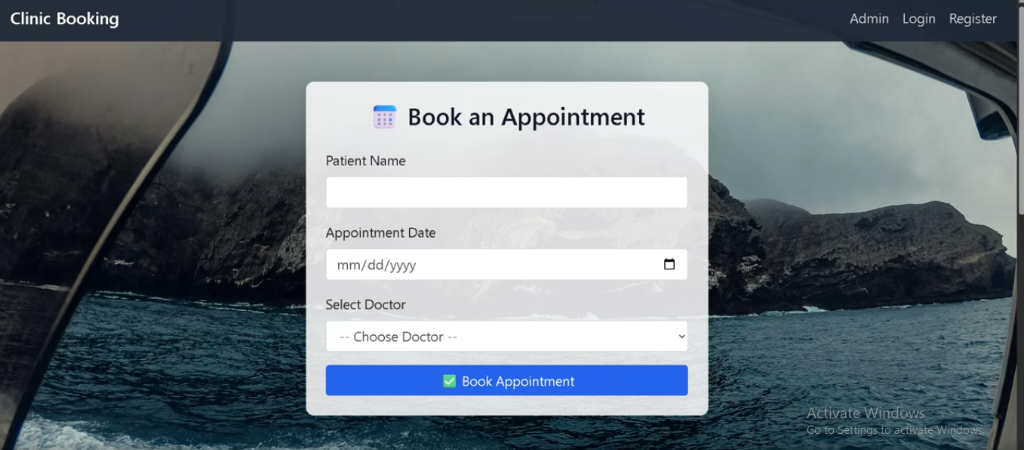Focus the Patient Name text field
This screenshot has height=450, width=1024.
click(x=506, y=193)
